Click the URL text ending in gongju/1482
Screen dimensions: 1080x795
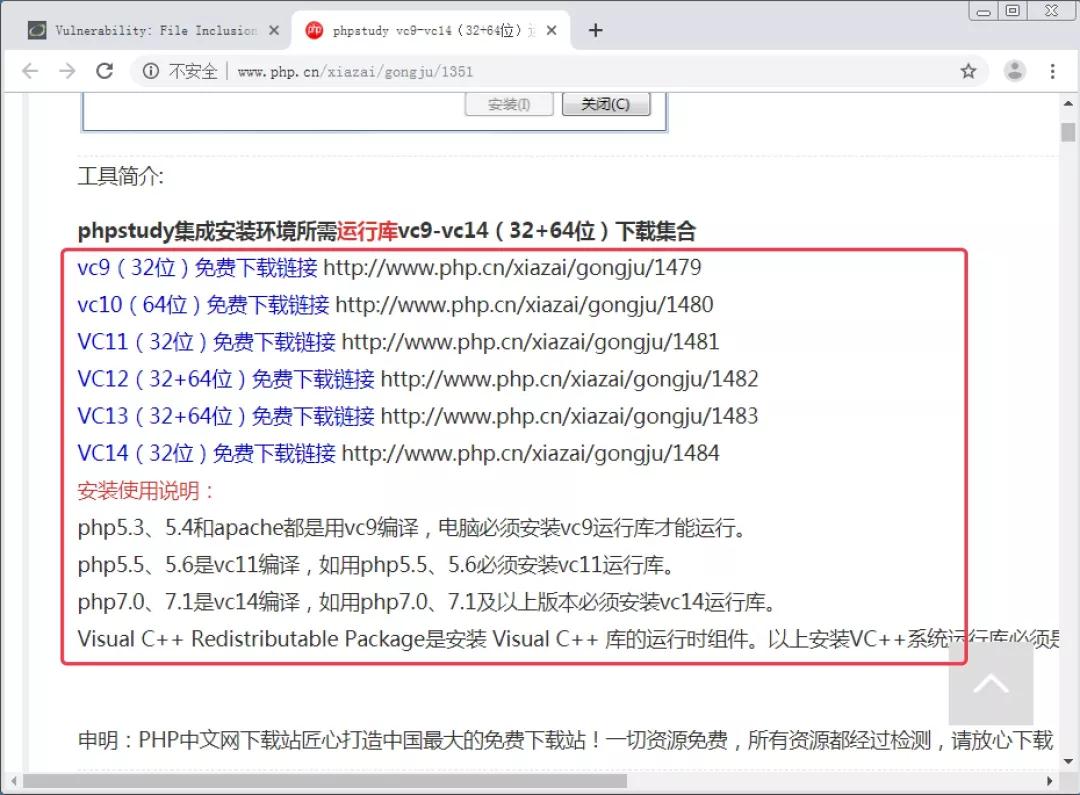[x=570, y=379]
